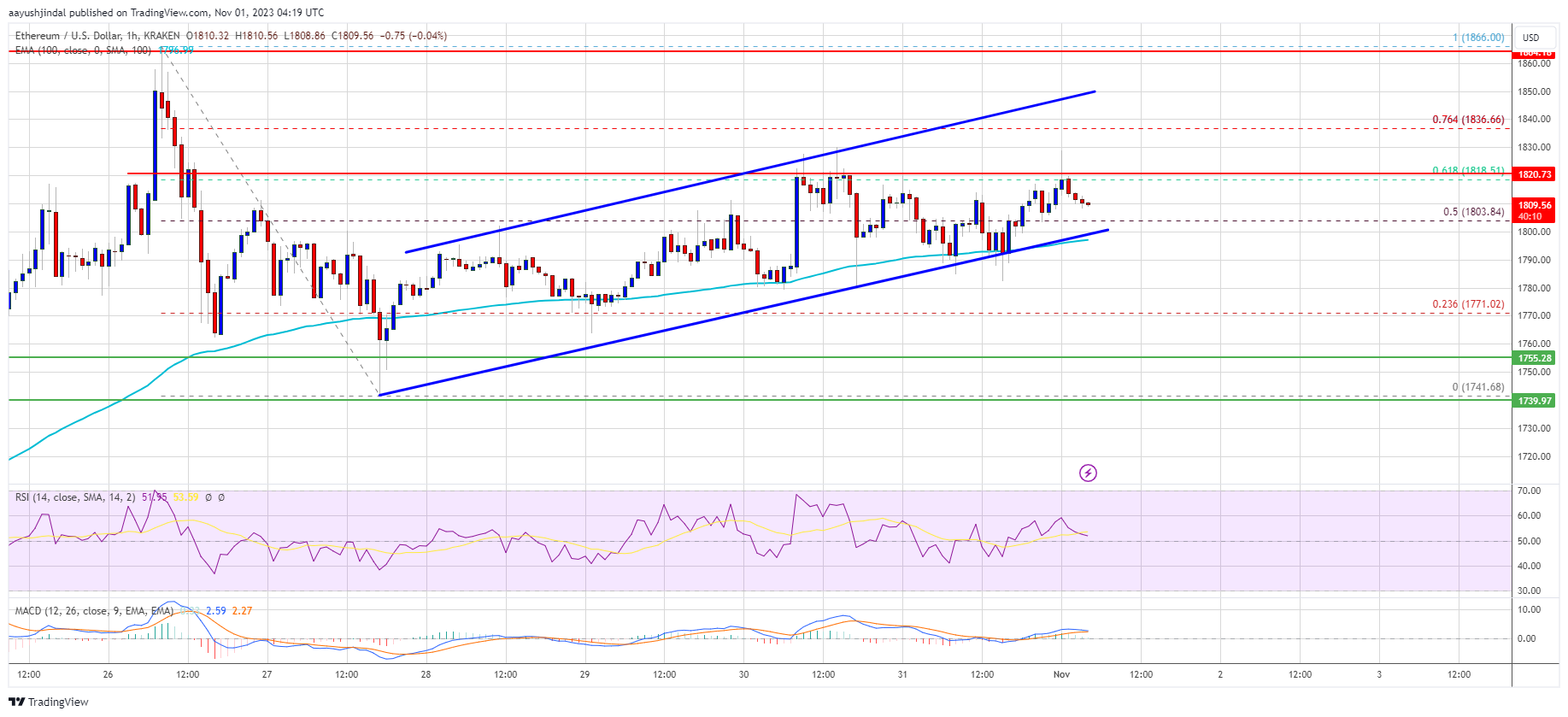
Task: Click the 0 (1741.68) Fibonacci level label
Action: pyautogui.click(x=1477, y=387)
